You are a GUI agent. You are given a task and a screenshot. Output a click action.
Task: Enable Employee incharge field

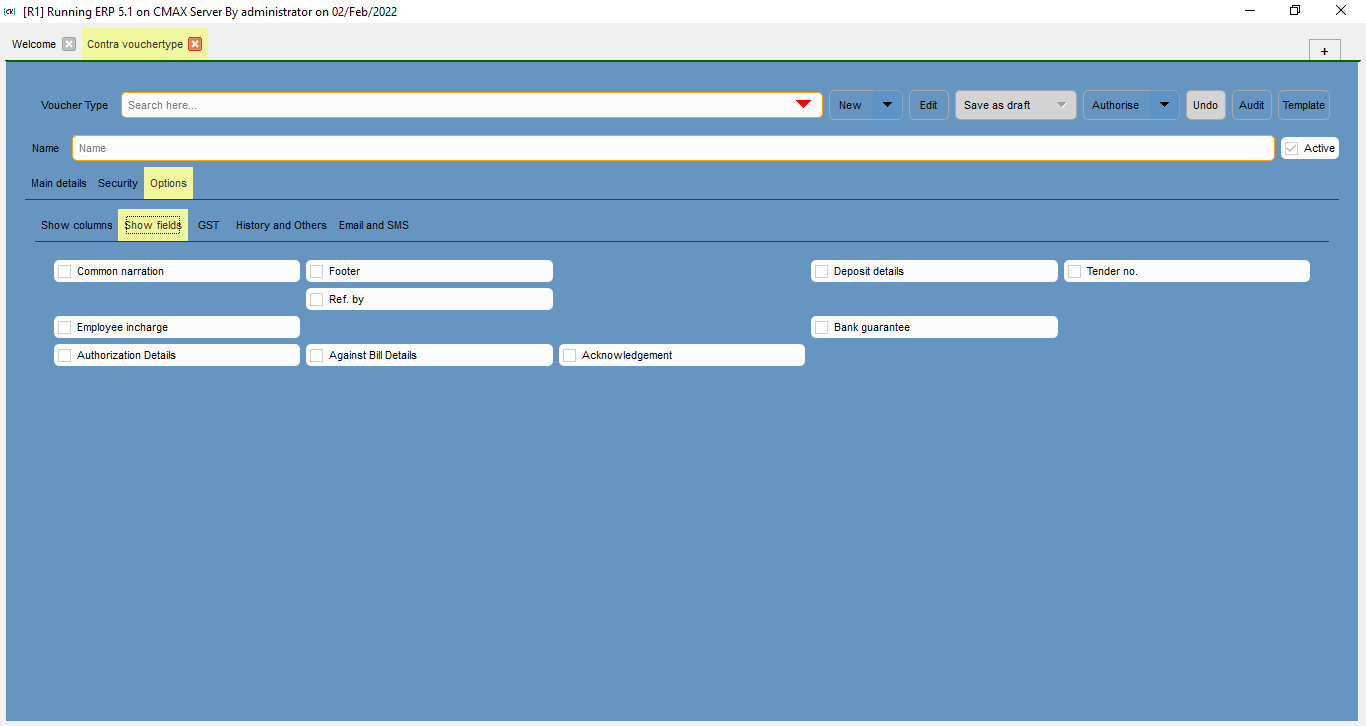coord(65,327)
